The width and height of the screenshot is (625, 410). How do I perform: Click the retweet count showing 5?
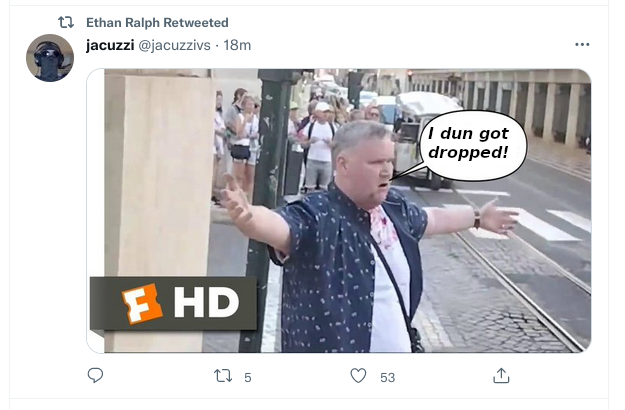pyautogui.click(x=248, y=377)
